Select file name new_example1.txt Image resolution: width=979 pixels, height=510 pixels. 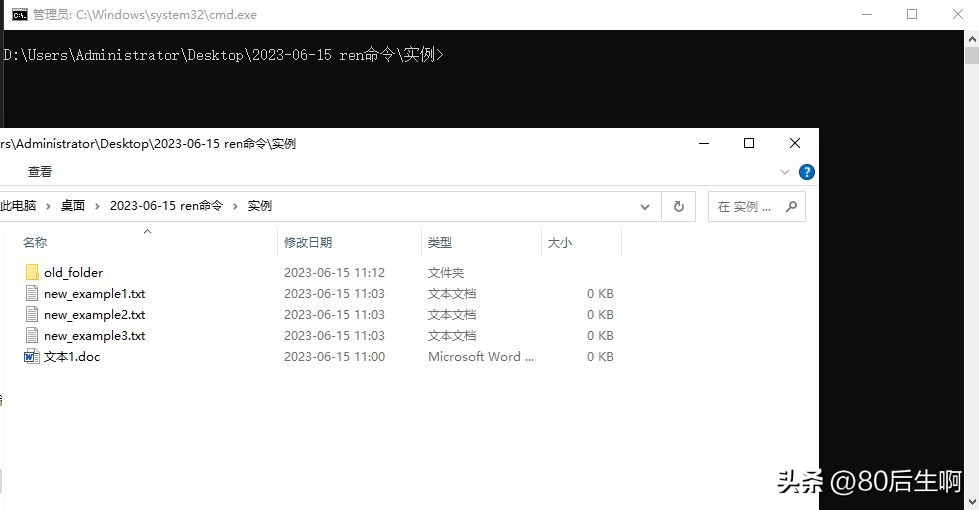coord(94,294)
